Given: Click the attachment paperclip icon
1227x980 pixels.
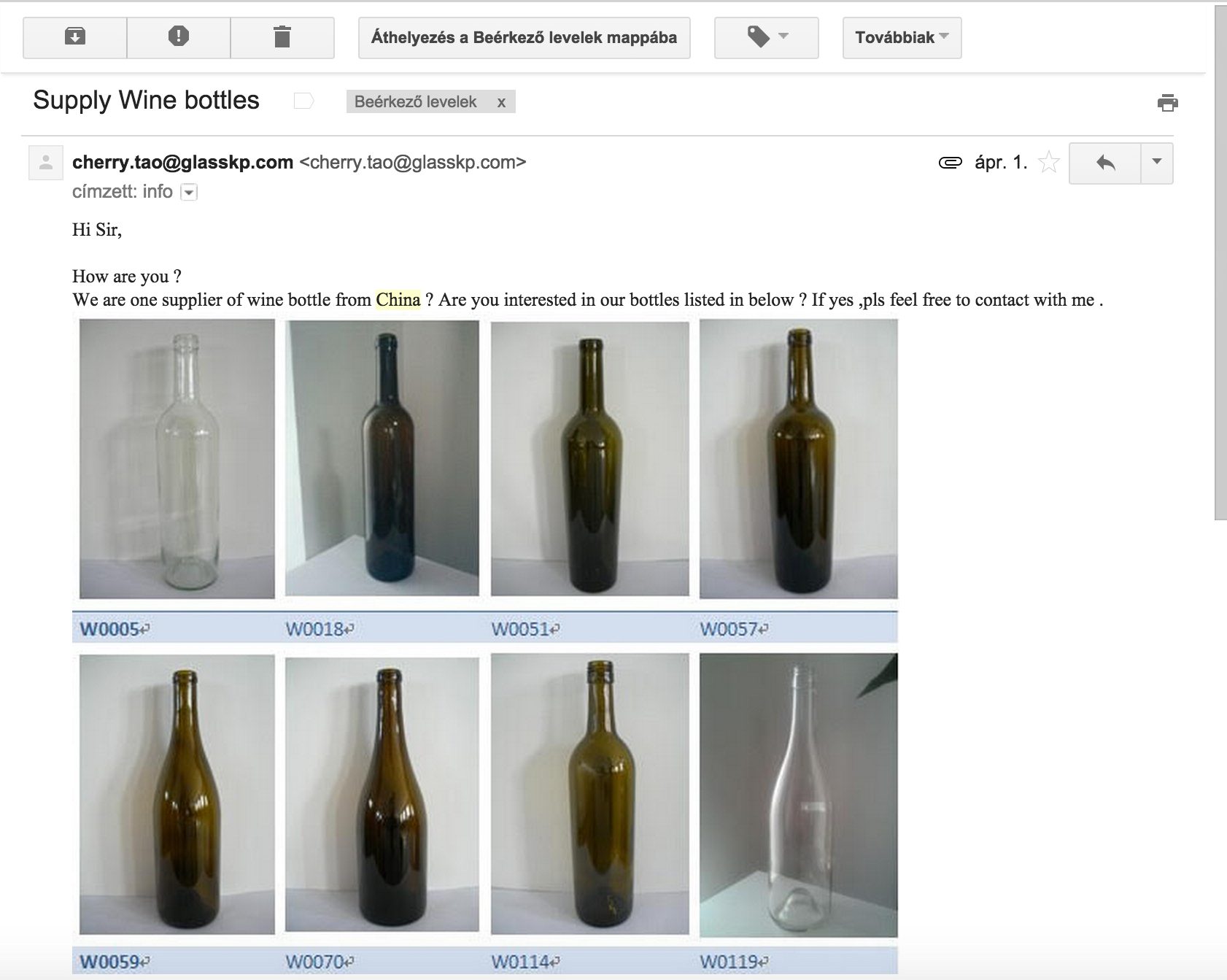Looking at the screenshot, I should [x=950, y=162].
